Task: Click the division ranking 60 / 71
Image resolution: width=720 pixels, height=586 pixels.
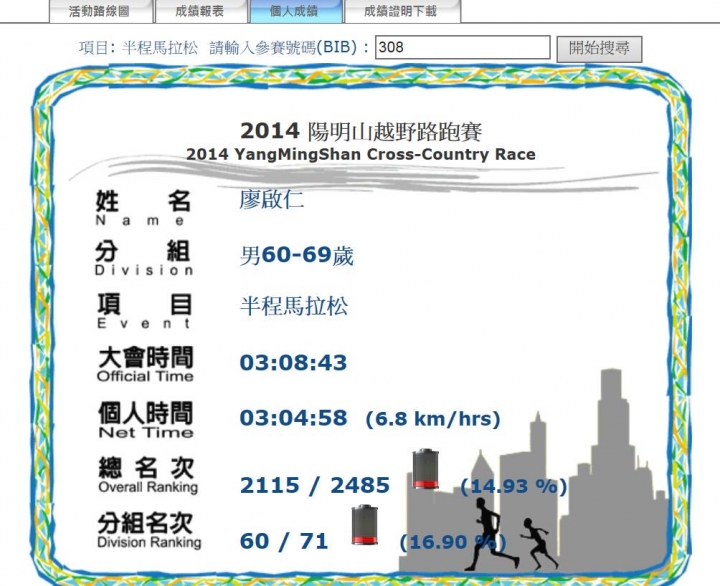Action: (284, 541)
